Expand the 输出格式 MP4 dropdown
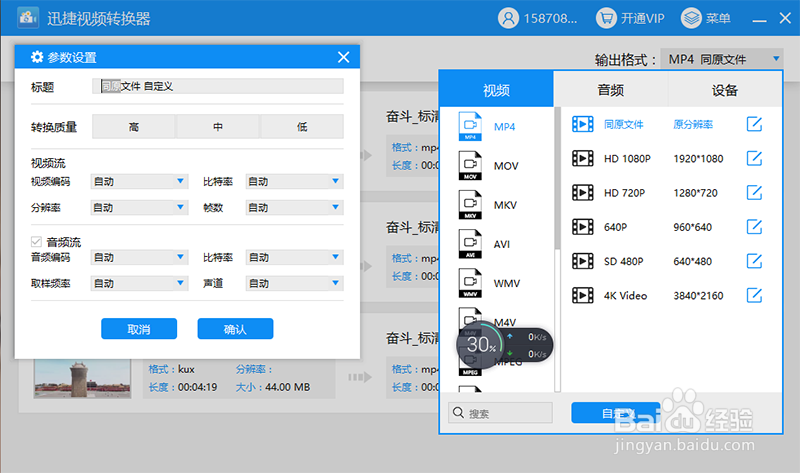The image size is (800, 473). tap(721, 59)
